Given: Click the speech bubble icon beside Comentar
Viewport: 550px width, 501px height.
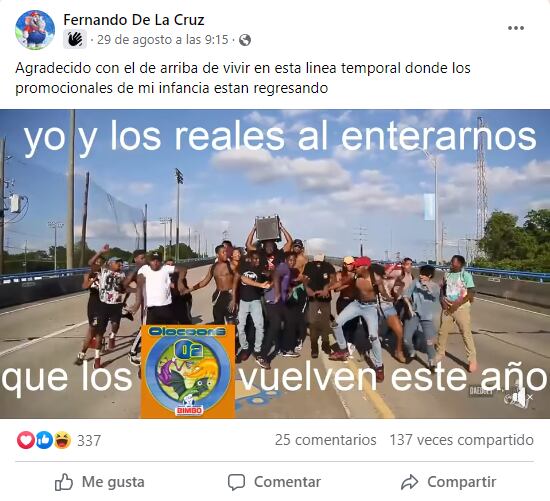Looking at the screenshot, I should [236, 482].
